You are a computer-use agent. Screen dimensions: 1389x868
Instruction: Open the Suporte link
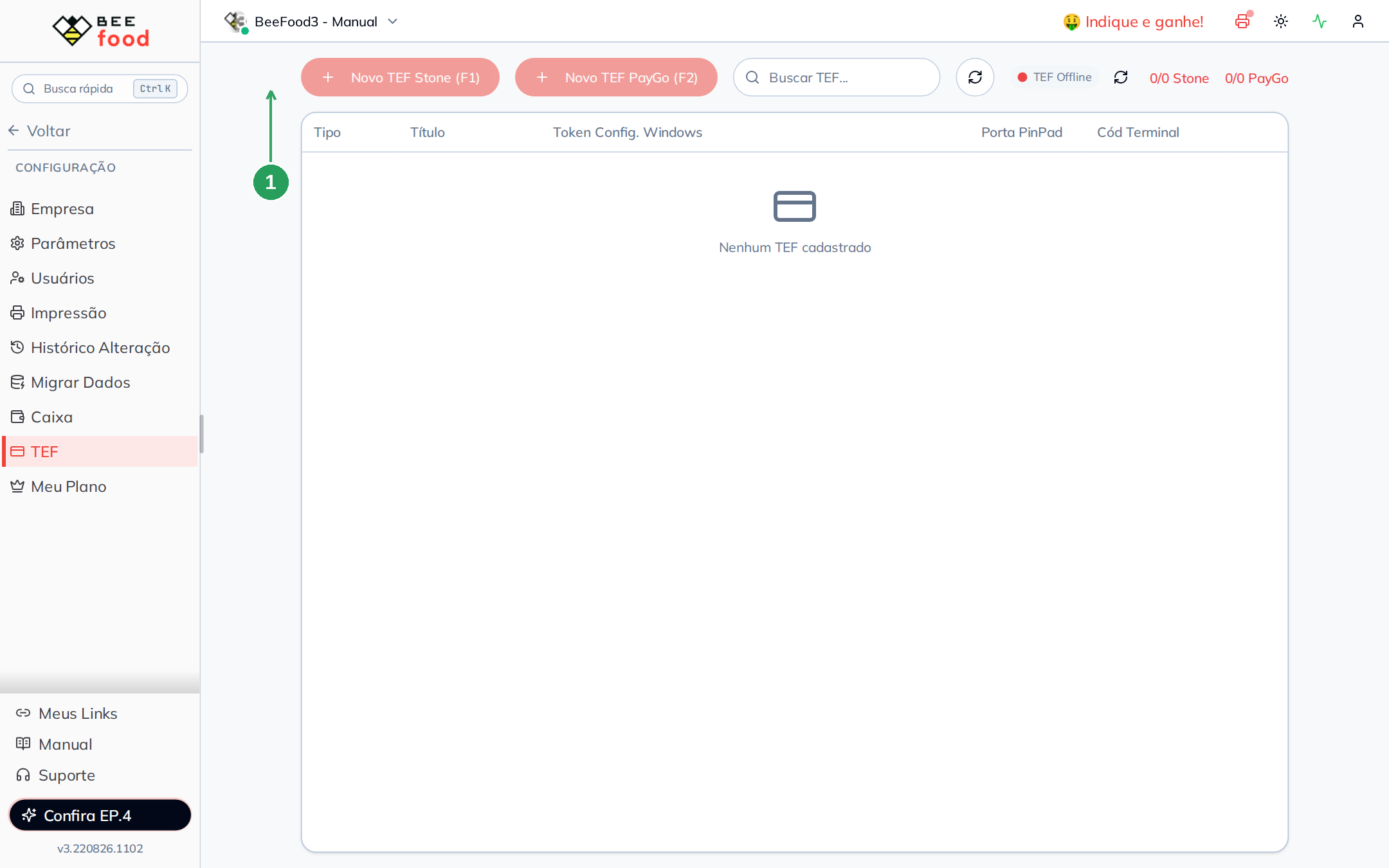[55, 775]
